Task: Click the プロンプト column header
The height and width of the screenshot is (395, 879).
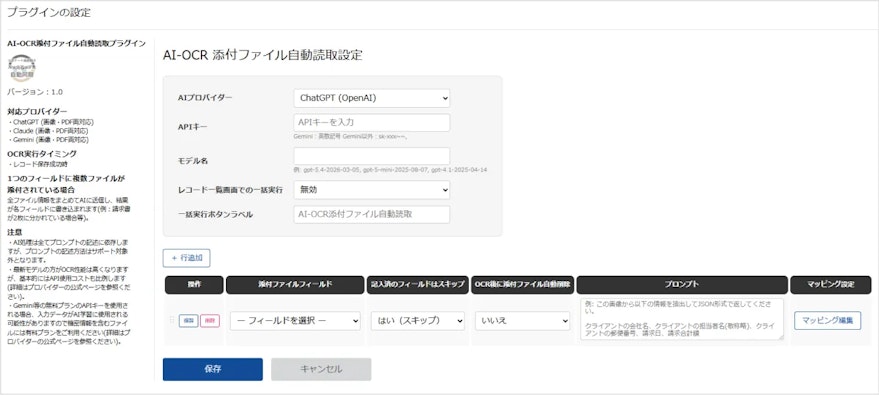Action: (x=682, y=285)
